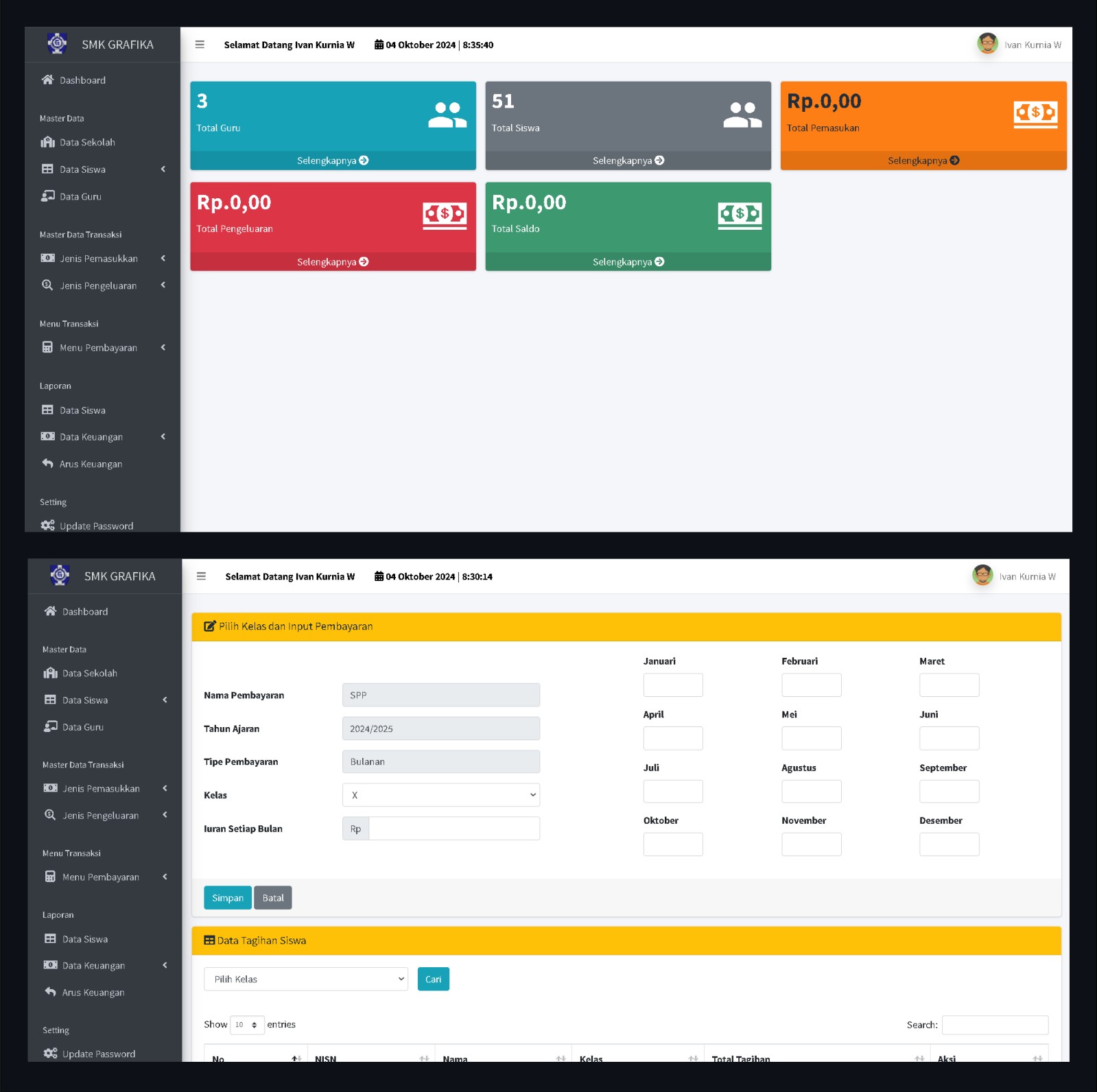Click SMK GRAFIKA logo in bottom screen sidebar
The width and height of the screenshot is (1097, 1092).
pyautogui.click(x=60, y=575)
